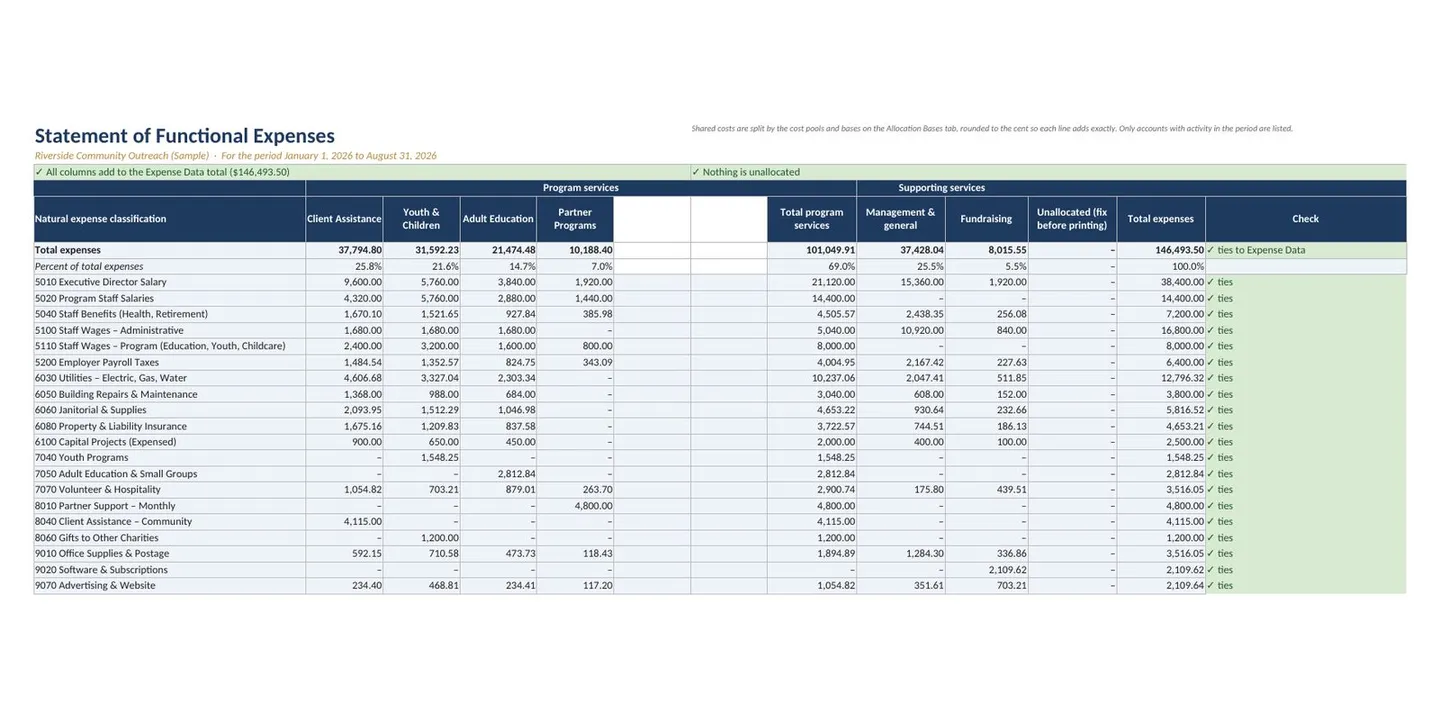This screenshot has height=720, width=1440.
Task: Click the "5010 Executive Director Salary" row label
Action: pyautogui.click(x=101, y=282)
